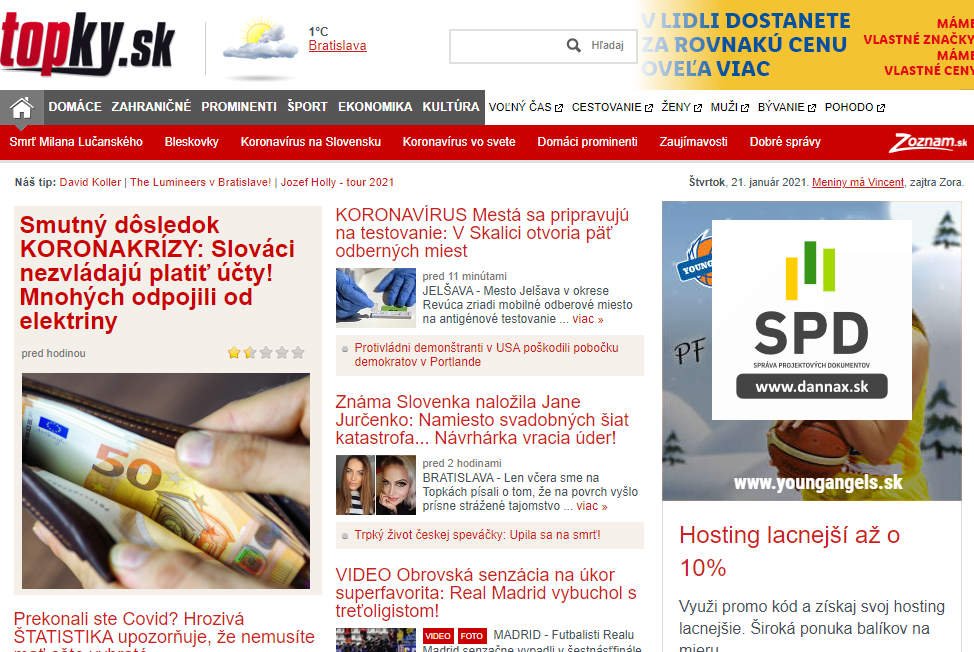This screenshot has height=652, width=974.
Task: Click the home icon in navigation bar
Action: tap(21, 107)
